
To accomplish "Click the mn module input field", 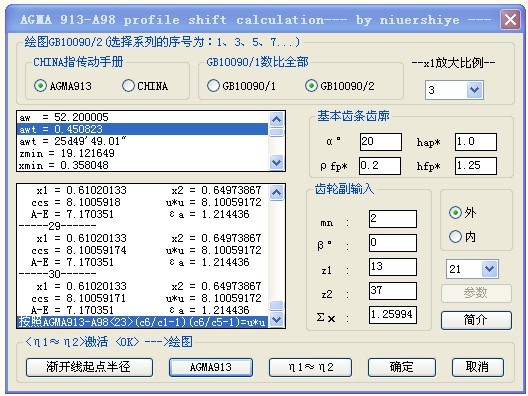I will point(393,219).
